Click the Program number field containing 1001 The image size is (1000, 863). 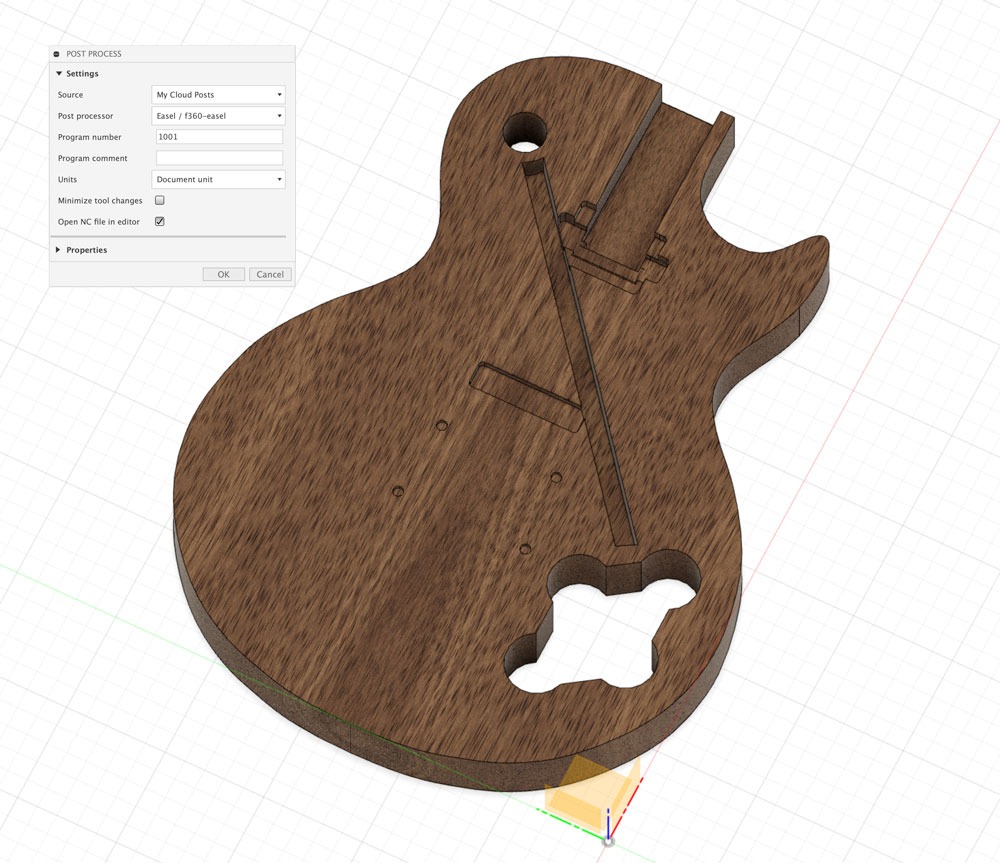[x=218, y=136]
